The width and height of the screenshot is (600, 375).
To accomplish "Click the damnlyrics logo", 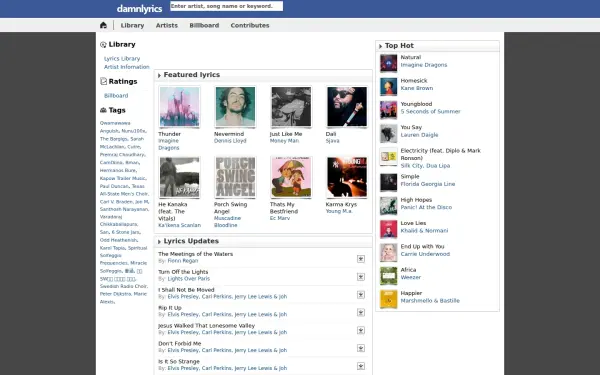I will coord(139,8).
